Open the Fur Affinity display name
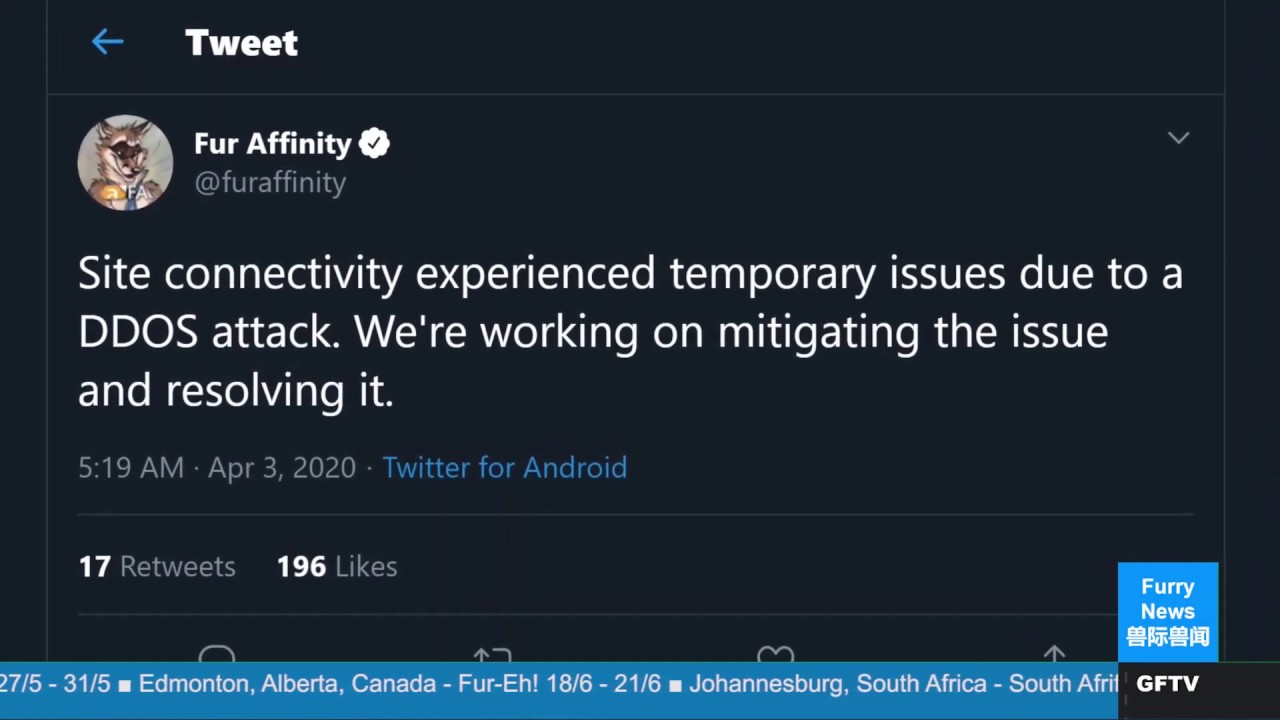The image size is (1280, 720). (272, 144)
